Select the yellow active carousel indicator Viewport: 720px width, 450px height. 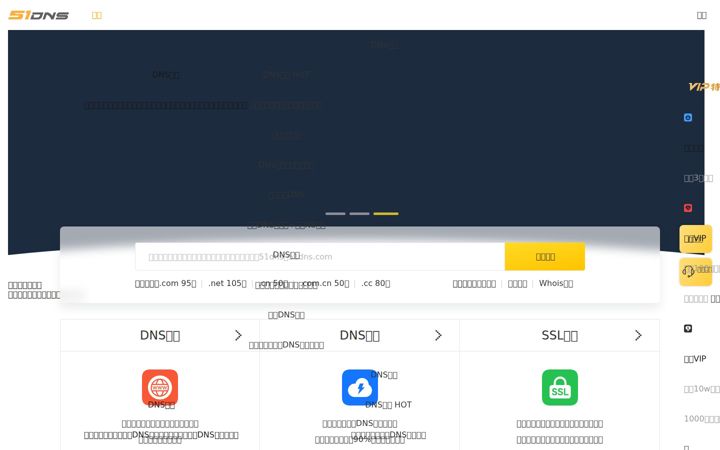coord(386,214)
